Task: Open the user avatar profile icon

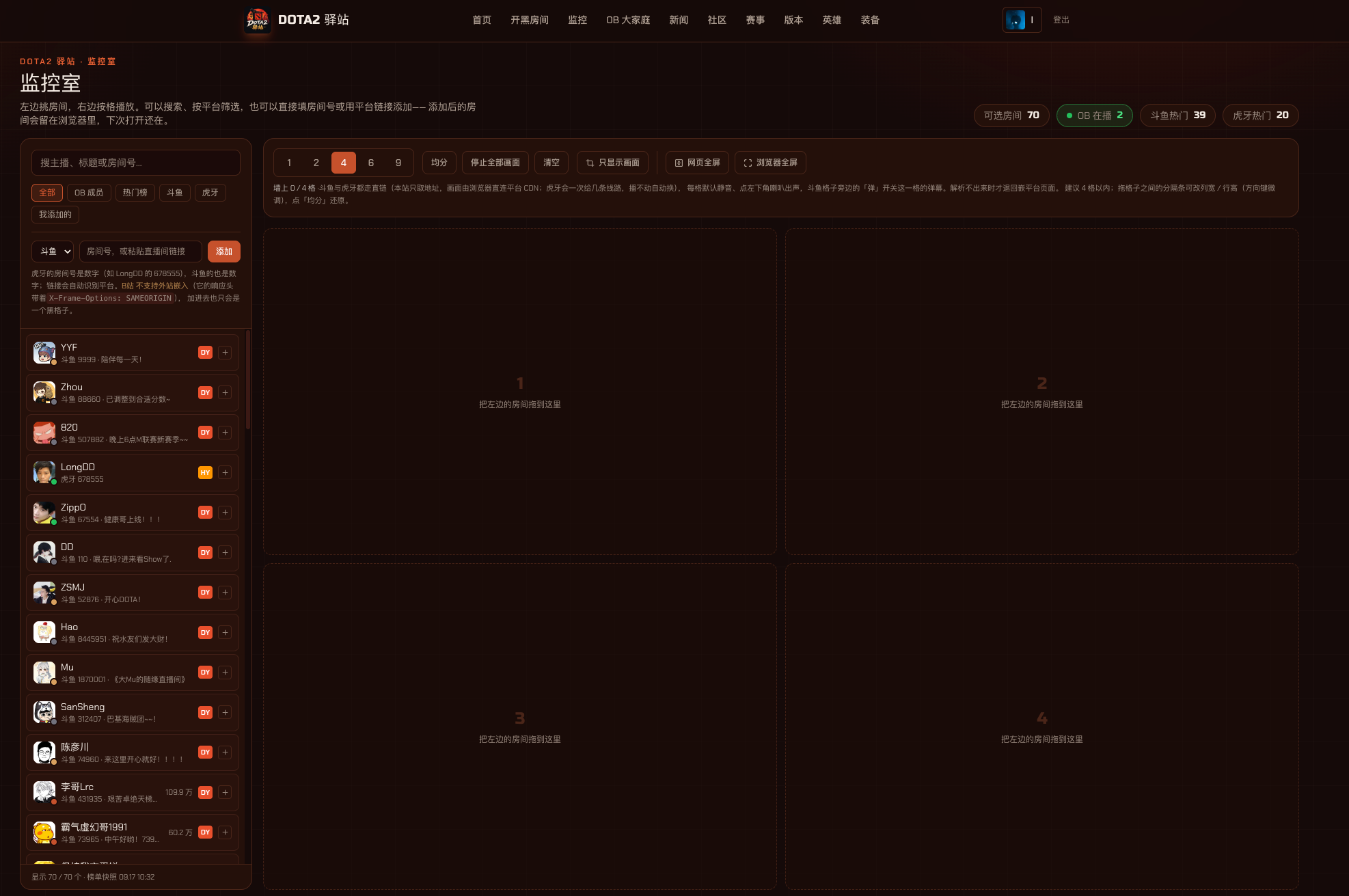Action: (x=1016, y=20)
